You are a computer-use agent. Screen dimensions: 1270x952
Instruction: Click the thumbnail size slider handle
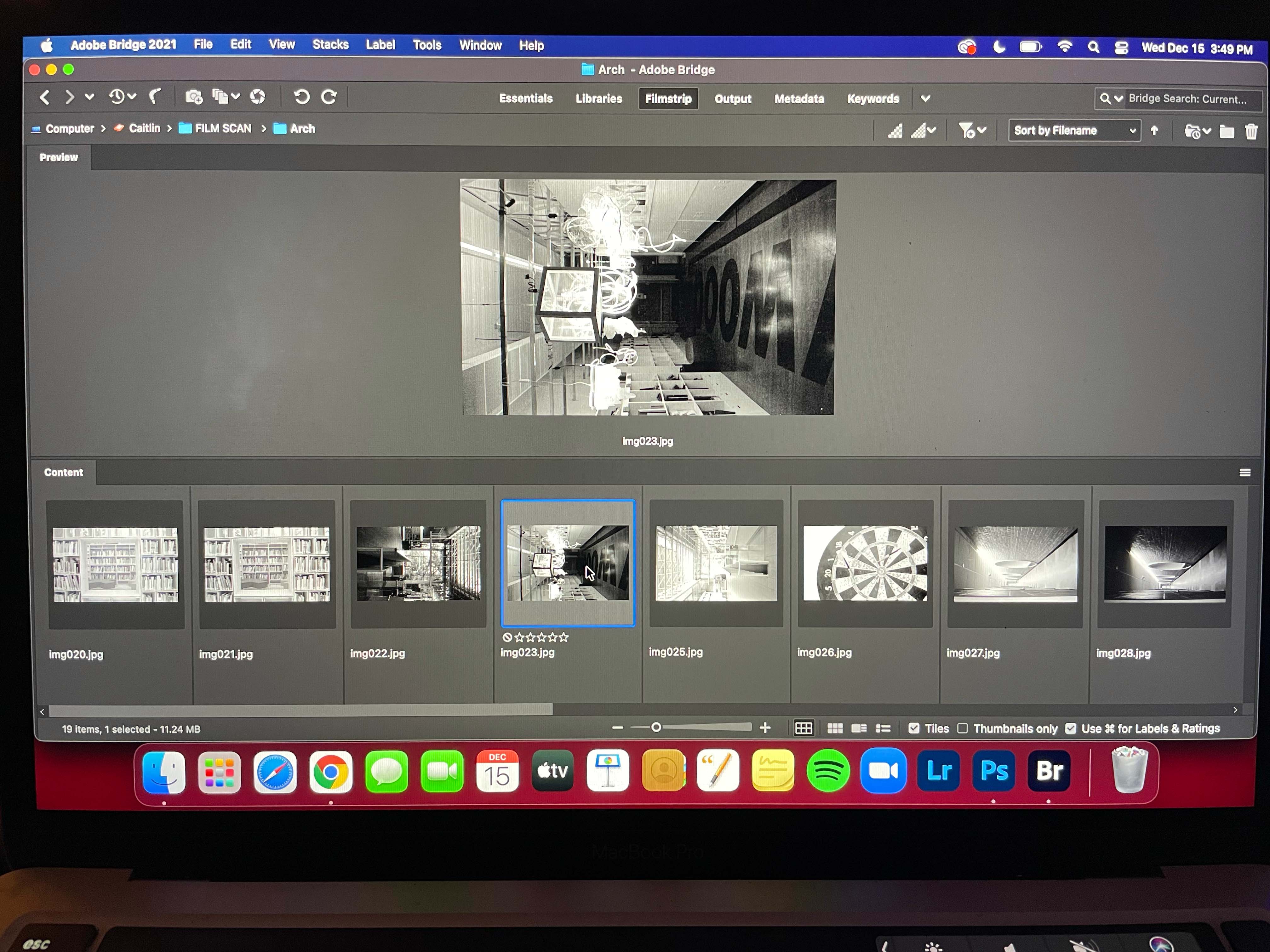[x=656, y=728]
